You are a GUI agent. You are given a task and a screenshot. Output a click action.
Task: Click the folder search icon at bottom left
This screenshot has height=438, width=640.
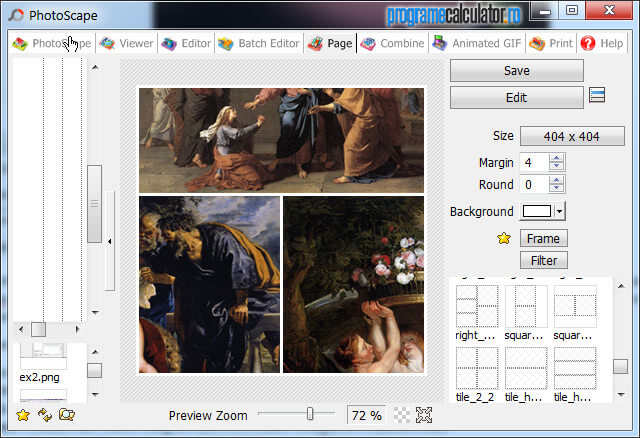(x=67, y=415)
